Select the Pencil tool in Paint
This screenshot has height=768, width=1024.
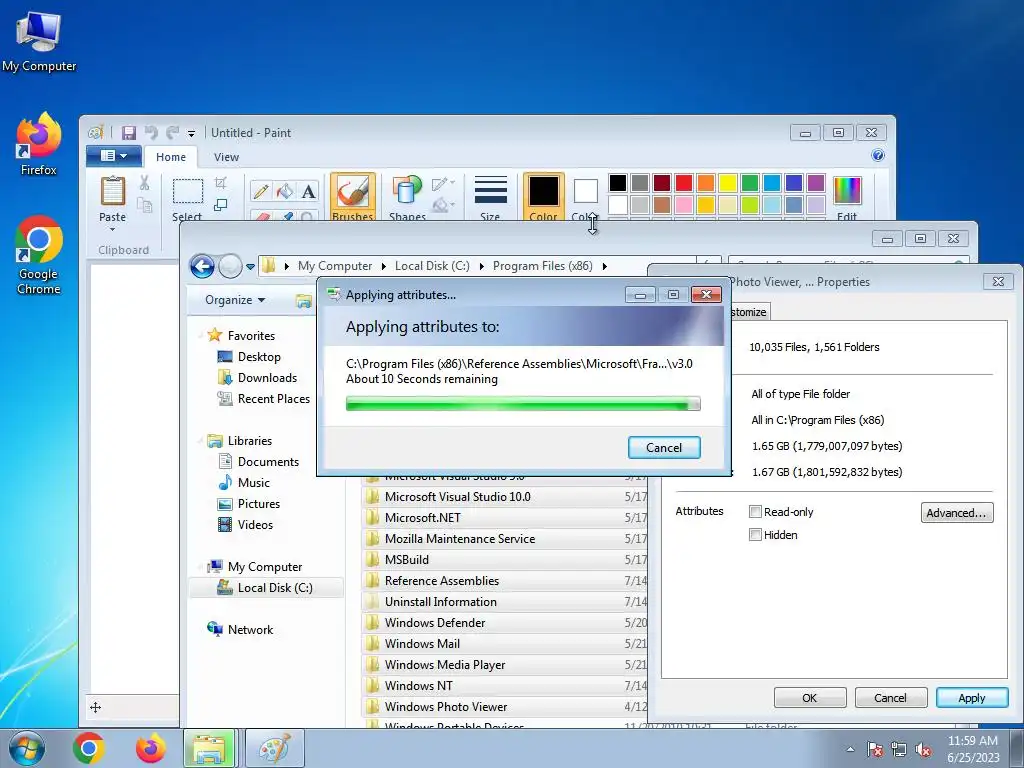pos(261,191)
